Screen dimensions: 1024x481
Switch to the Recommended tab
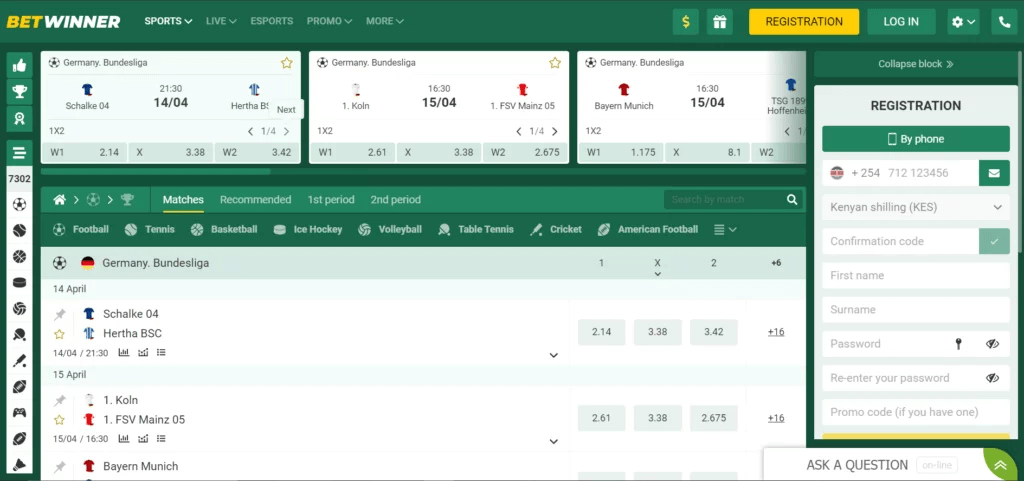pyautogui.click(x=255, y=200)
